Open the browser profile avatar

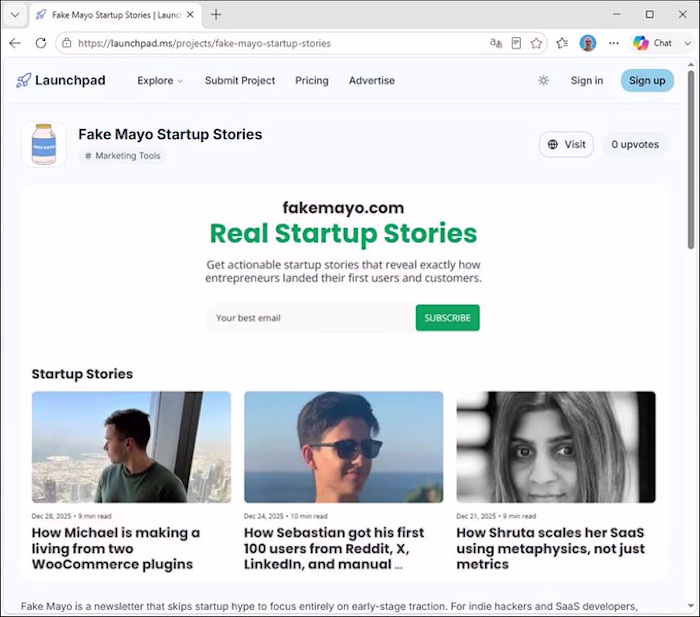click(588, 43)
